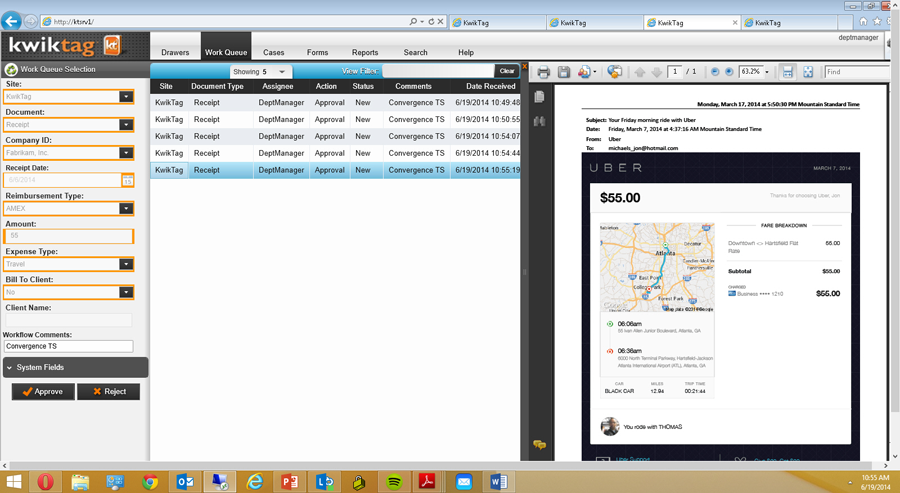This screenshot has width=900, height=493.
Task: Click the kwiktag logo
Action: coord(65,45)
